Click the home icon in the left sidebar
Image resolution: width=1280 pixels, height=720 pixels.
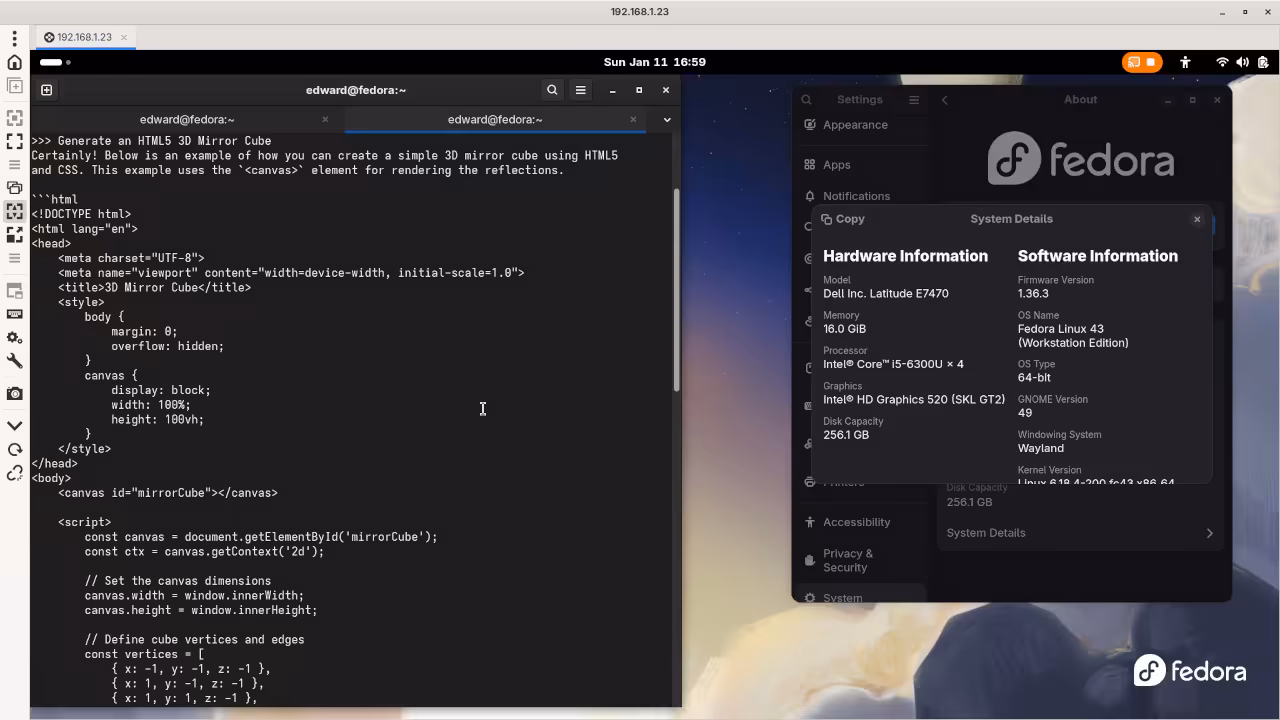coord(15,62)
